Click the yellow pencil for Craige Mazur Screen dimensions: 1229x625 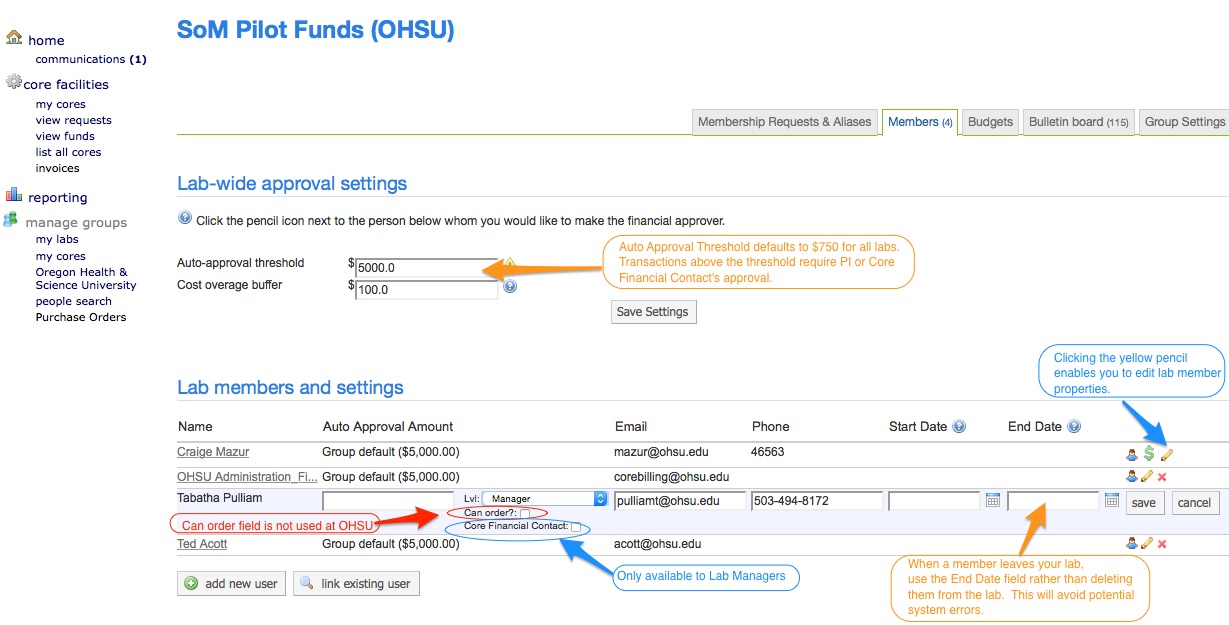pos(1166,454)
